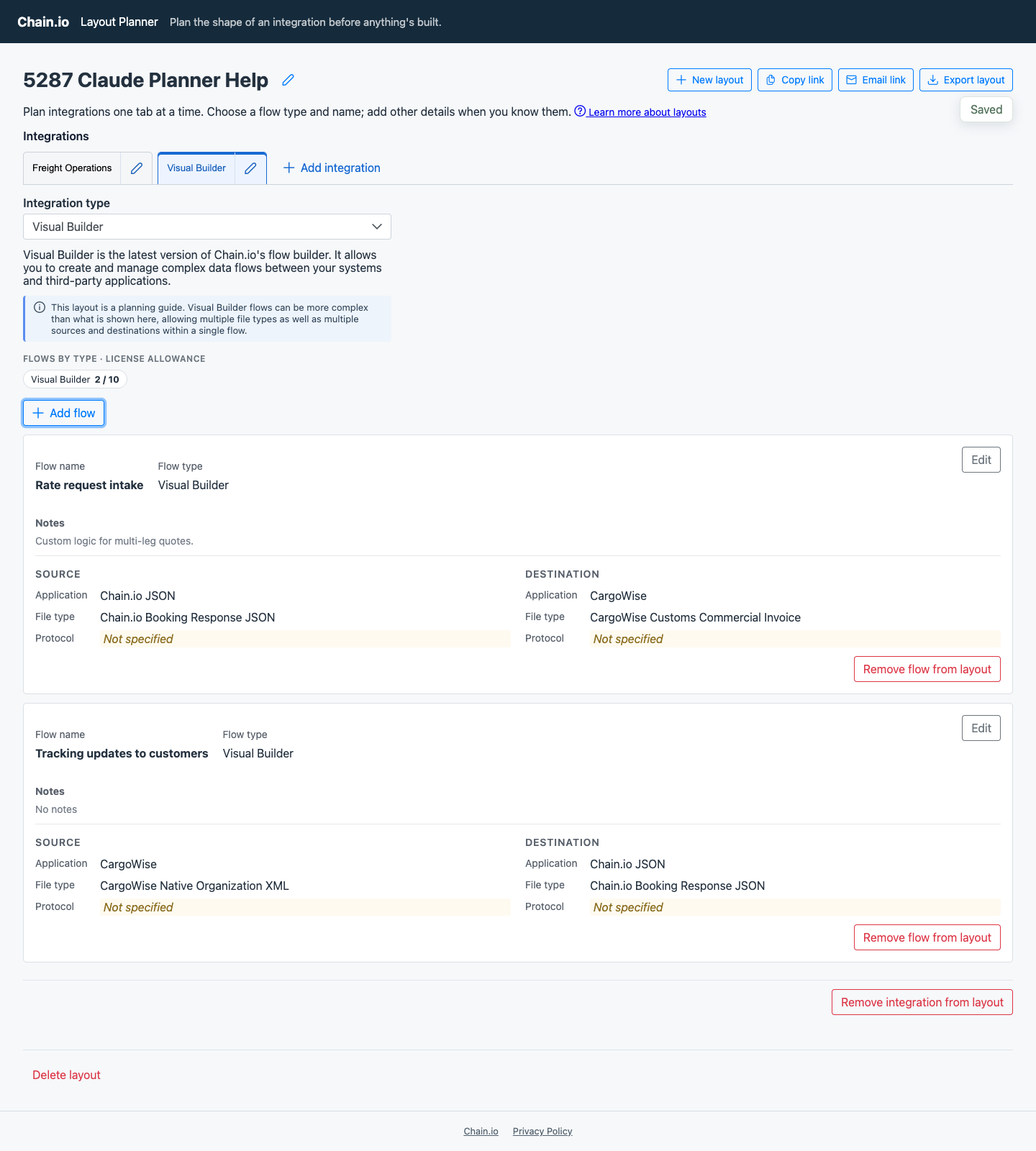Image resolution: width=1036 pixels, height=1151 pixels.
Task: Open the Privacy Policy footer link
Action: tap(542, 1131)
